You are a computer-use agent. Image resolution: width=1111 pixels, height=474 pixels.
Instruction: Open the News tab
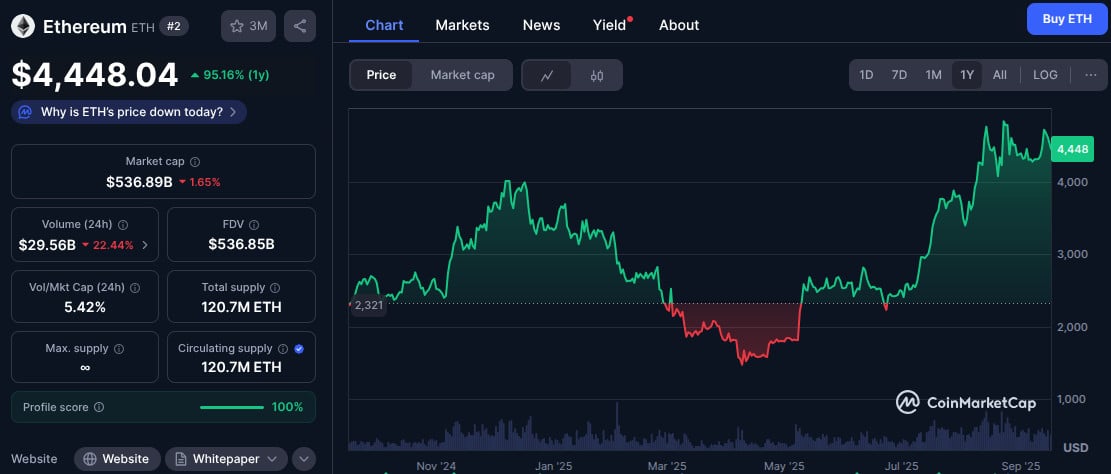[x=541, y=25]
